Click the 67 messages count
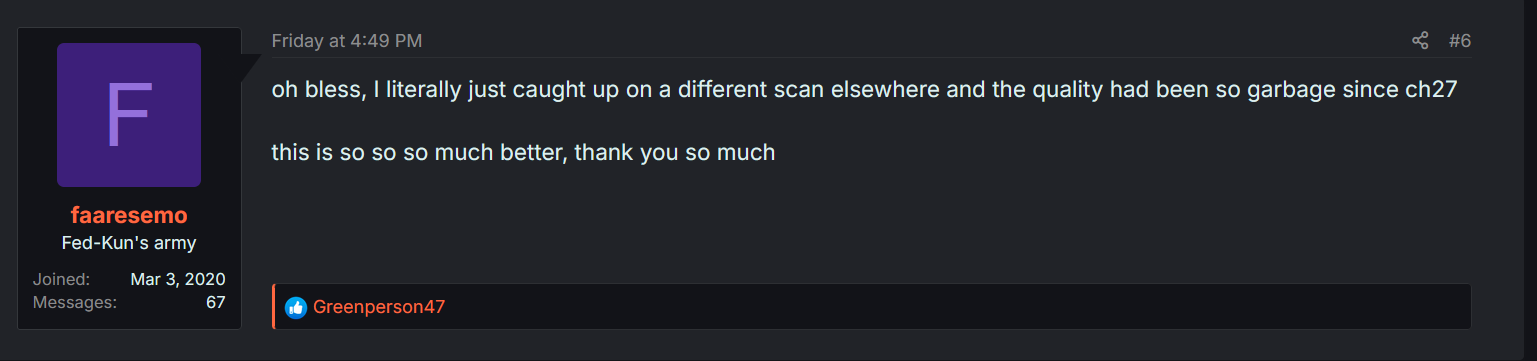1537x361 pixels. 216,301
